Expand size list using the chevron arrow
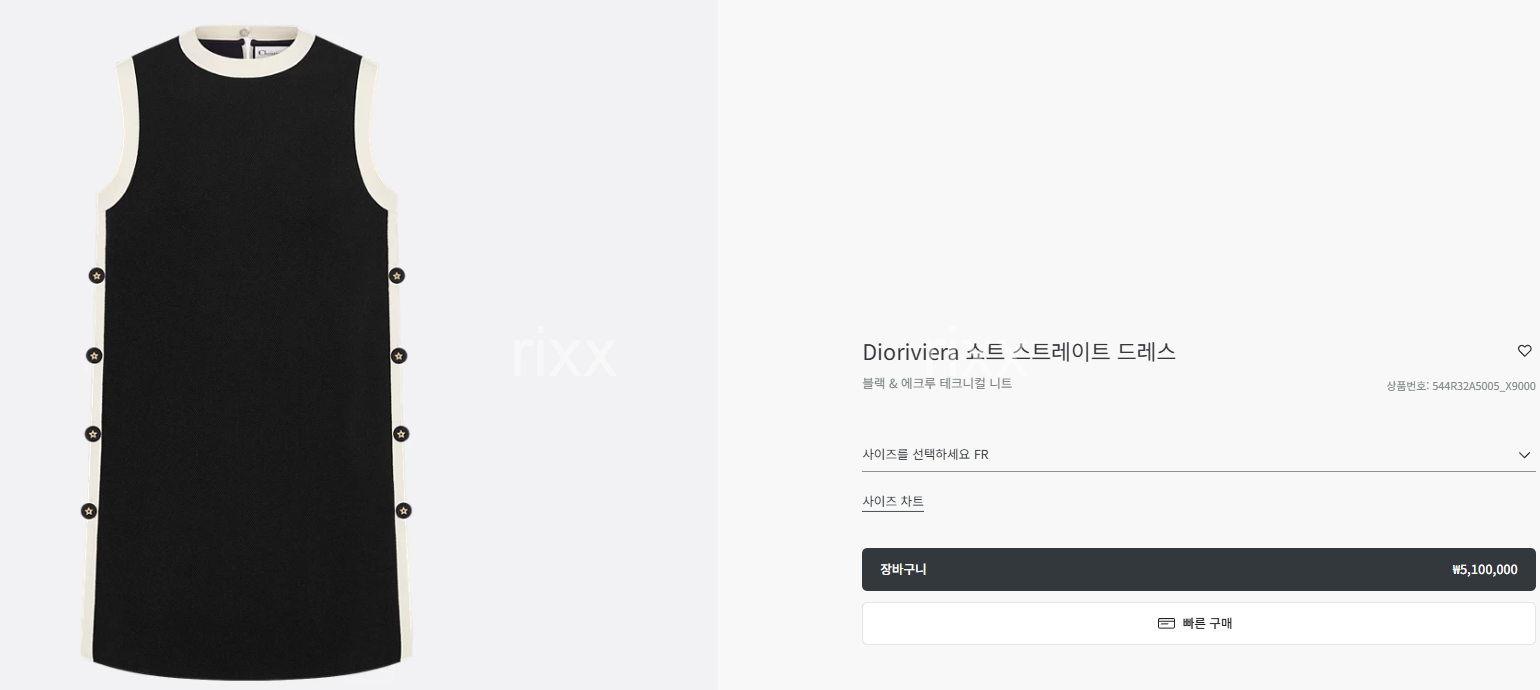Viewport: 1540px width, 690px height. tap(1524, 455)
